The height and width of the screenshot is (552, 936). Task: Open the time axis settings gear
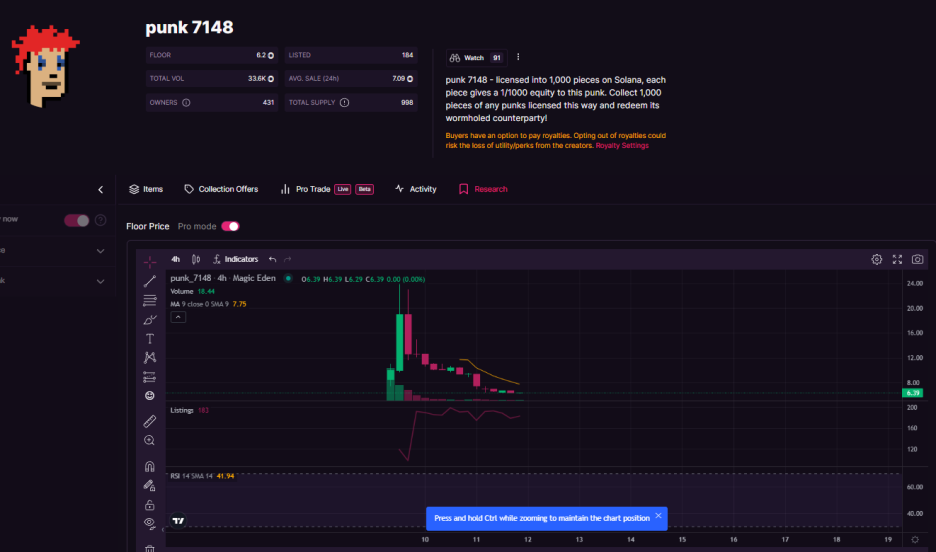click(915, 539)
